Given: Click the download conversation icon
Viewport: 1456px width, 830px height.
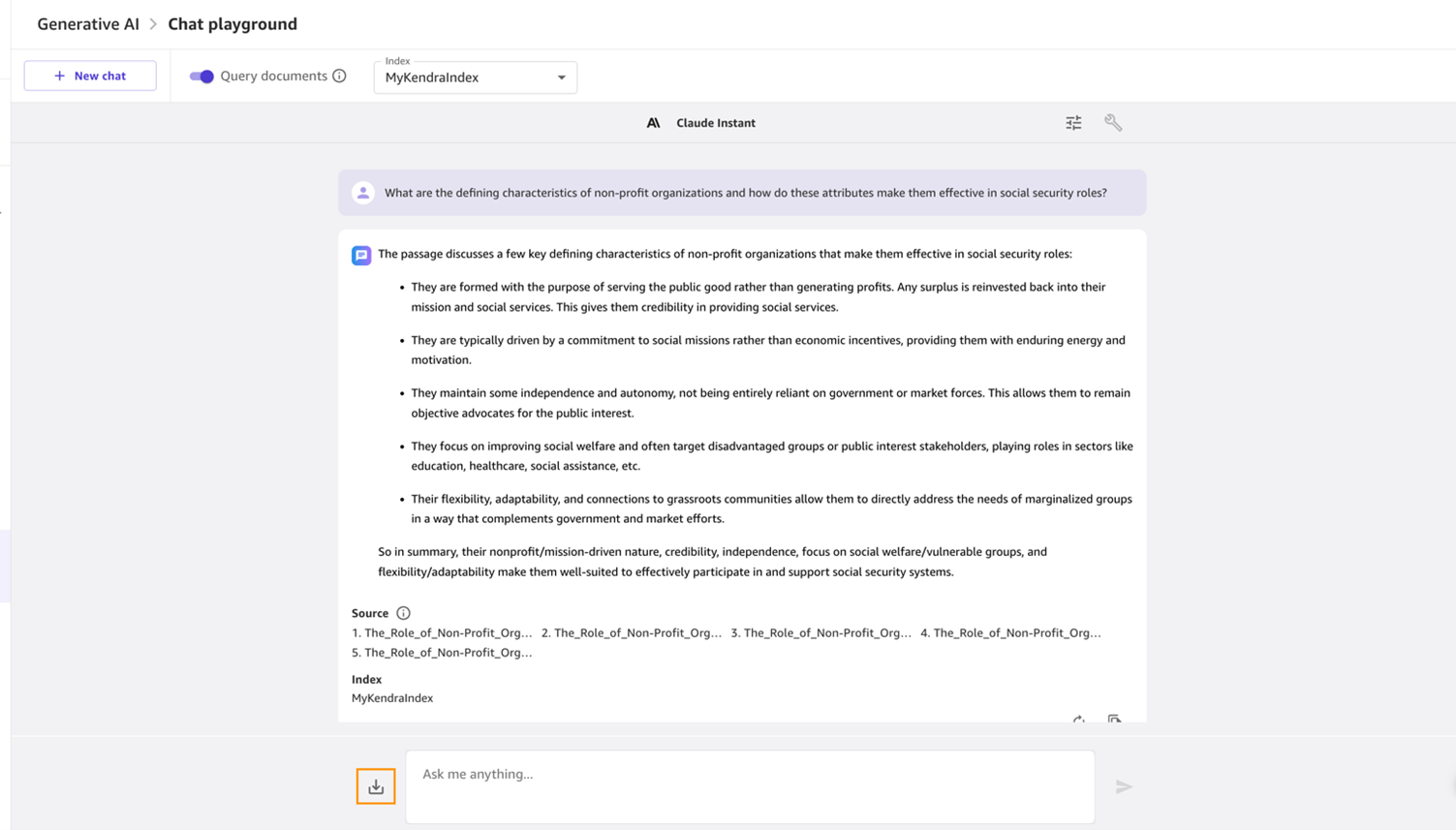Looking at the screenshot, I should tap(376, 786).
